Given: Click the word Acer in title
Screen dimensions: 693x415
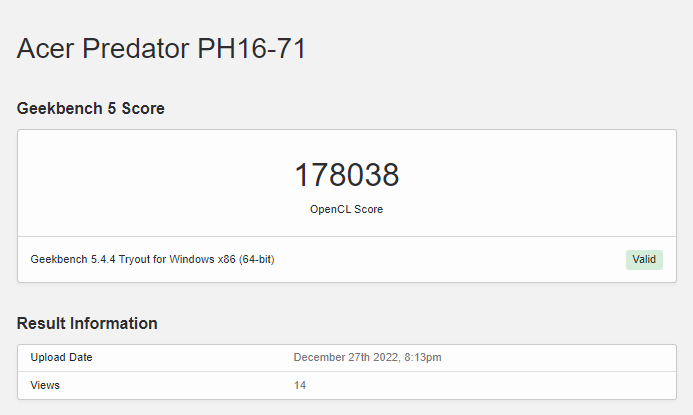Looking at the screenshot, I should (47, 48).
